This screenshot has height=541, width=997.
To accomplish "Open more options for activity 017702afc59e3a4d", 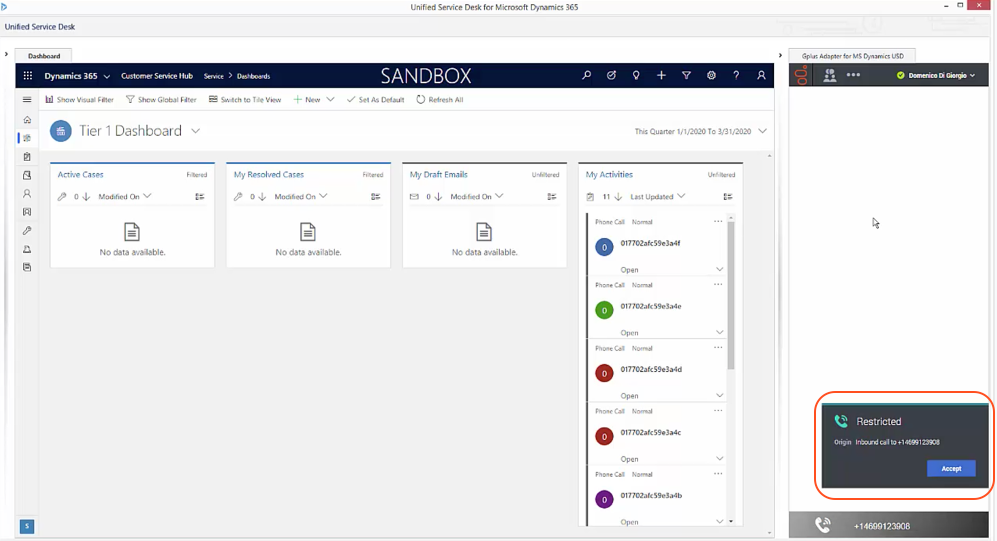I will 718,348.
